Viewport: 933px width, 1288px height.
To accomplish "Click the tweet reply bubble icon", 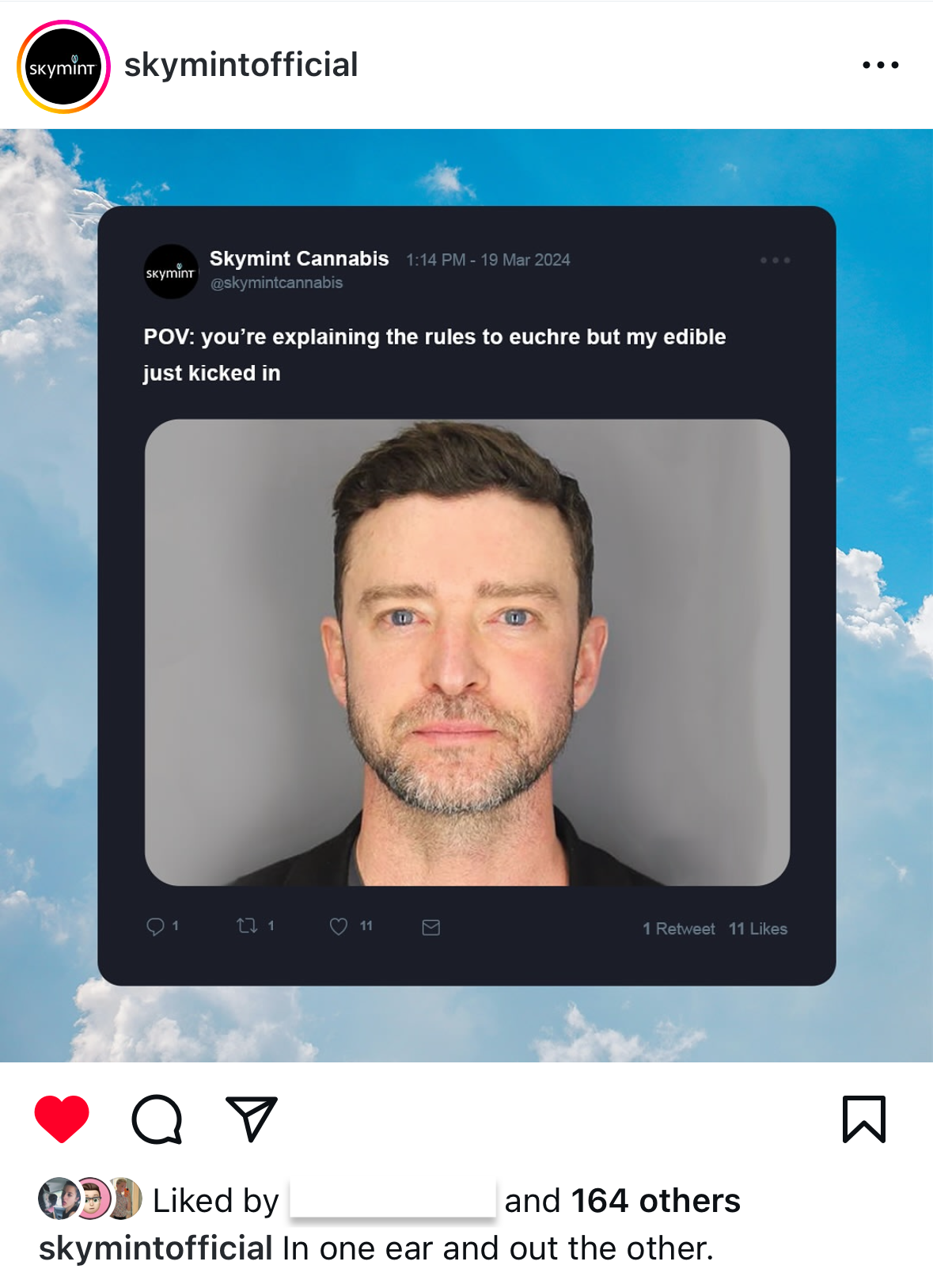I will [x=156, y=926].
